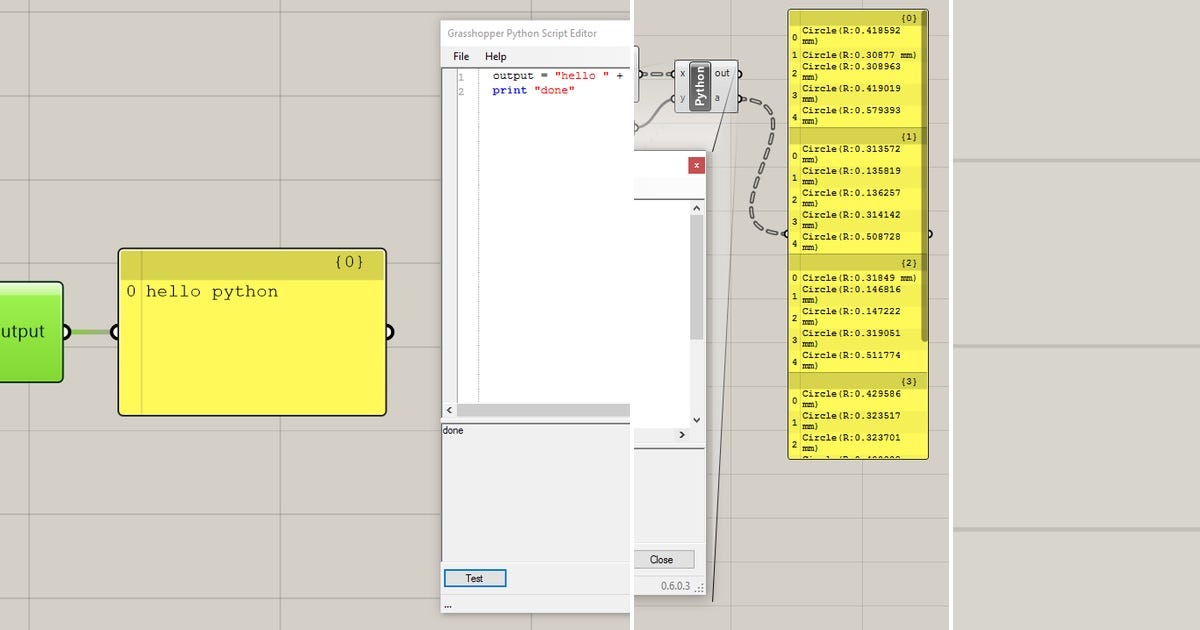Open the File menu in the Python Script Editor

(461, 56)
